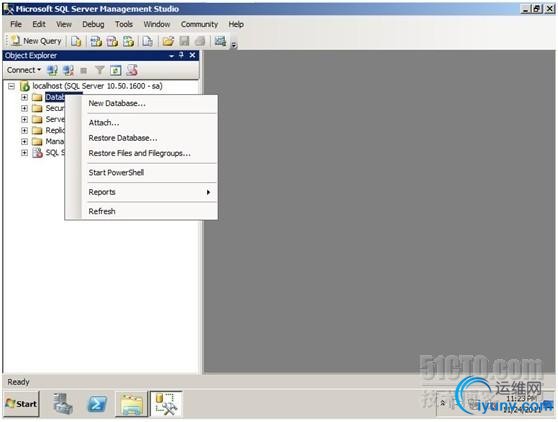Close the Object Explorer panel
This screenshot has width=558, height=422.
pos(192,55)
